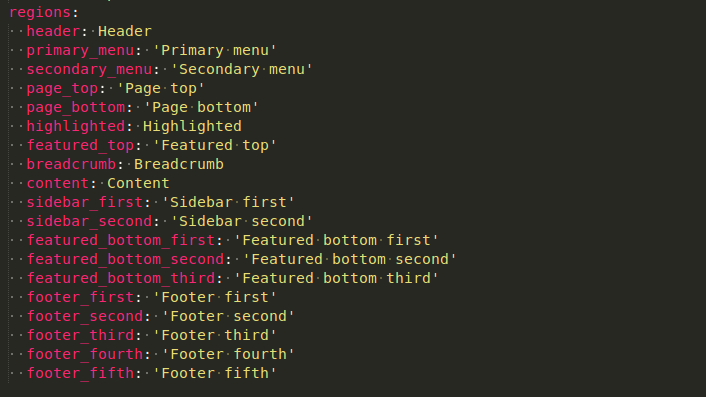Click the 'Footer second' value
The image size is (706, 397).
click(x=228, y=316)
